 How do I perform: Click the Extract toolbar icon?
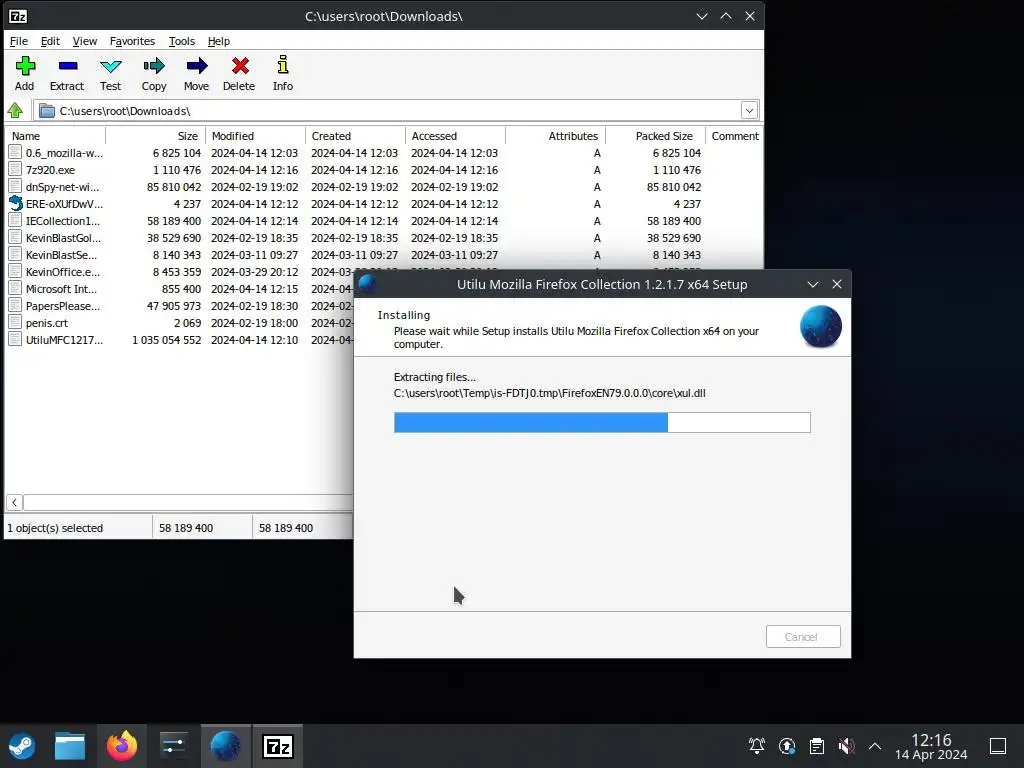pos(67,66)
